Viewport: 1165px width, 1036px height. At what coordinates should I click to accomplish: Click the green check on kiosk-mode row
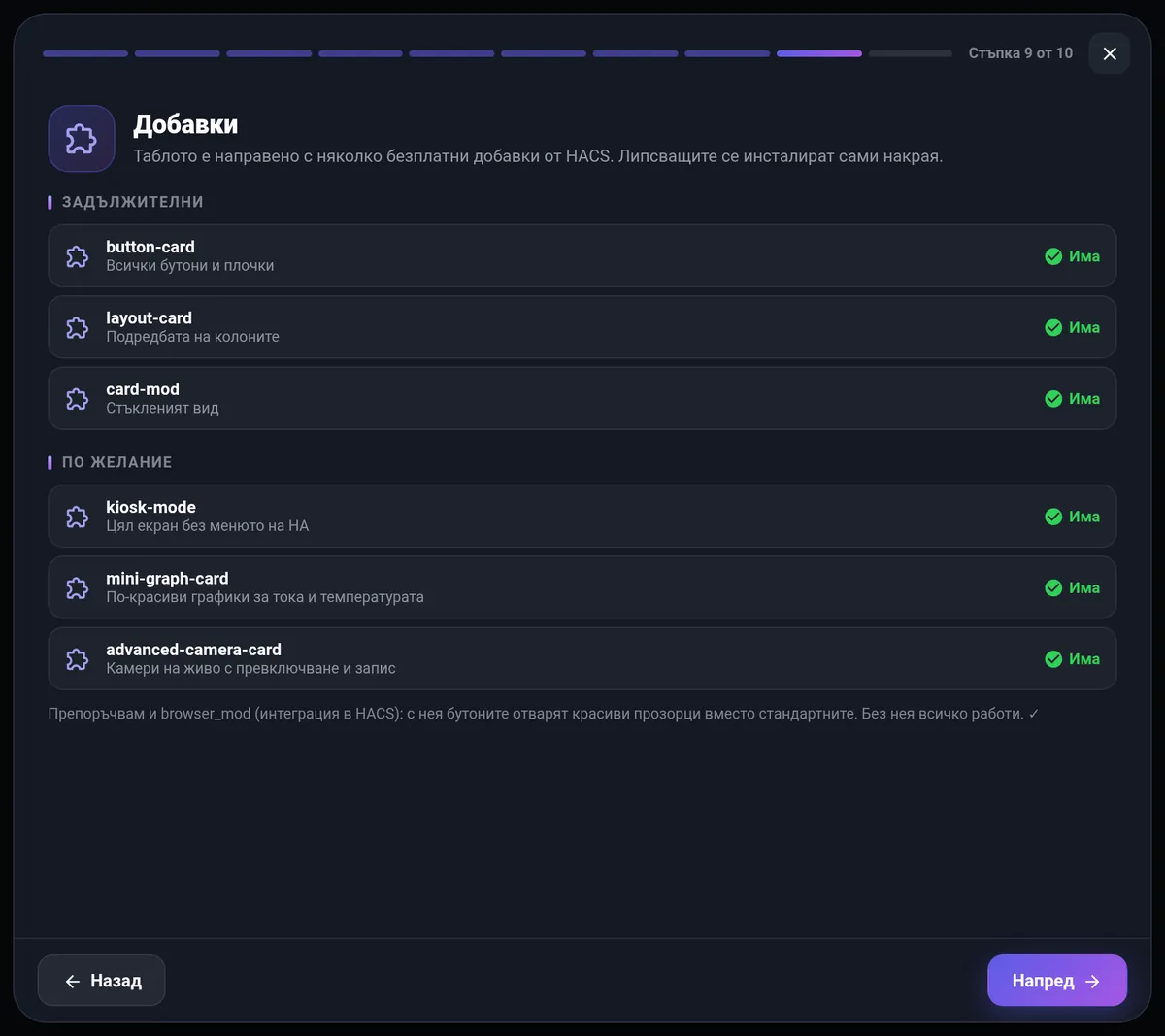coord(1053,517)
